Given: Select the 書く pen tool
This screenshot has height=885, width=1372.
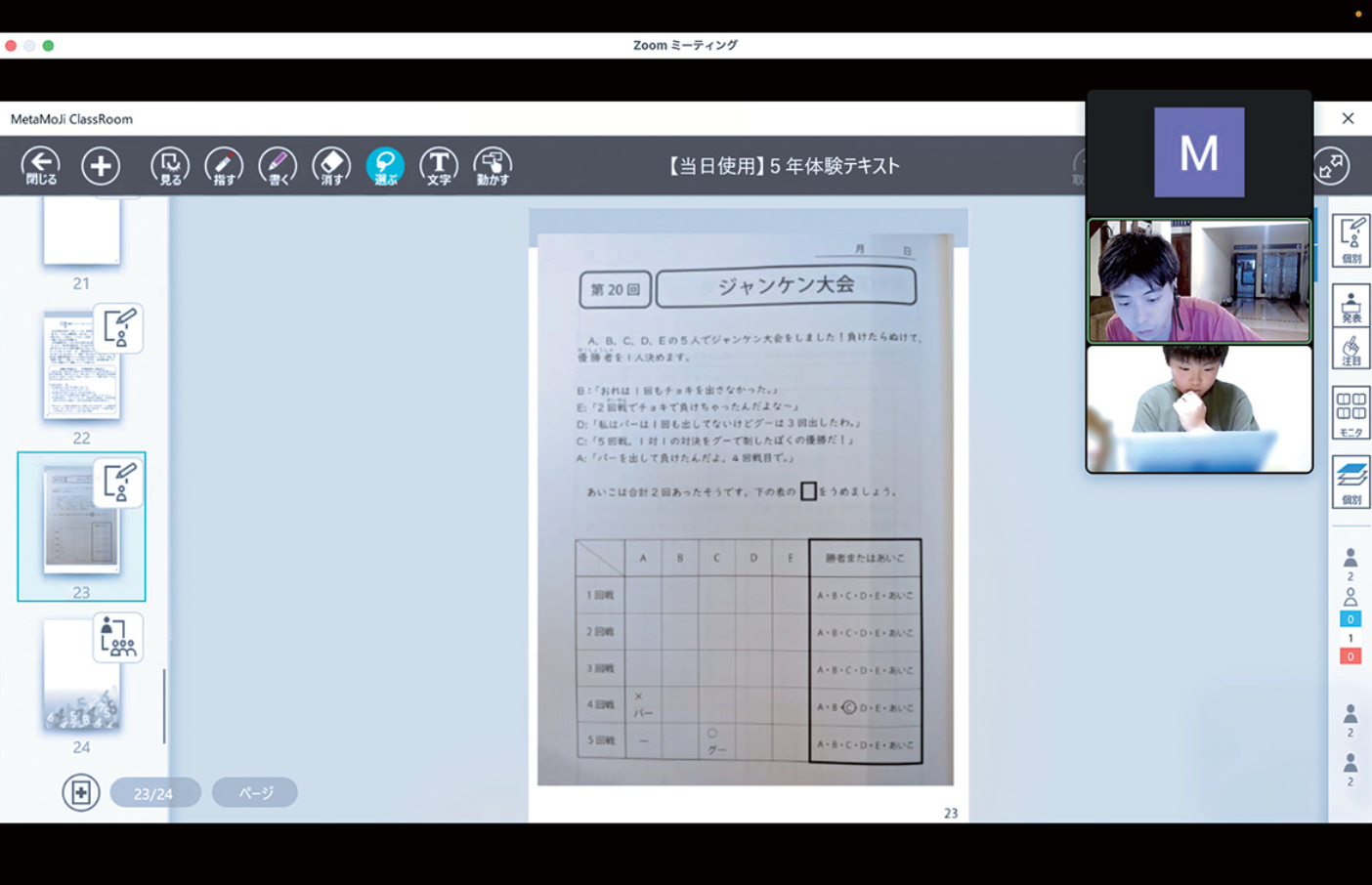Looking at the screenshot, I should point(278,166).
